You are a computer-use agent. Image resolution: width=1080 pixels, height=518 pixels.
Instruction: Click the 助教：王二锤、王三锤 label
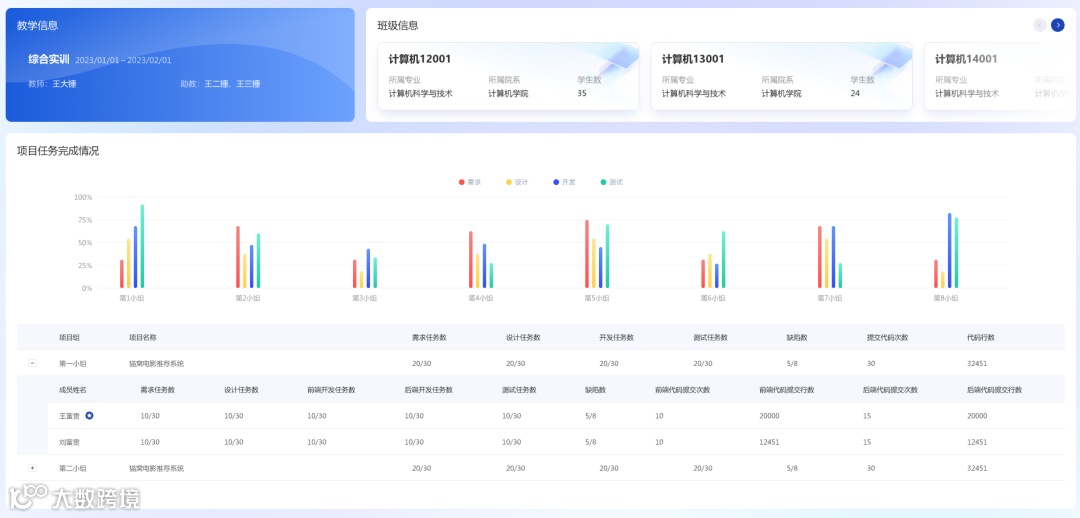point(220,84)
